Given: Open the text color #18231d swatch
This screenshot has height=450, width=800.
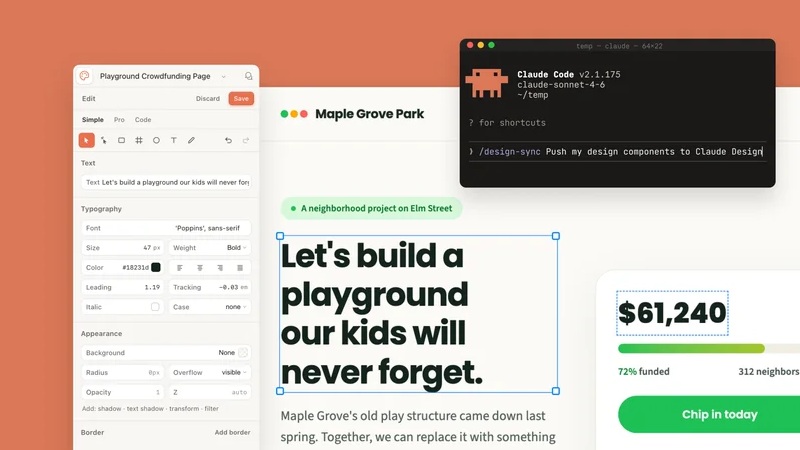Looking at the screenshot, I should [x=156, y=267].
